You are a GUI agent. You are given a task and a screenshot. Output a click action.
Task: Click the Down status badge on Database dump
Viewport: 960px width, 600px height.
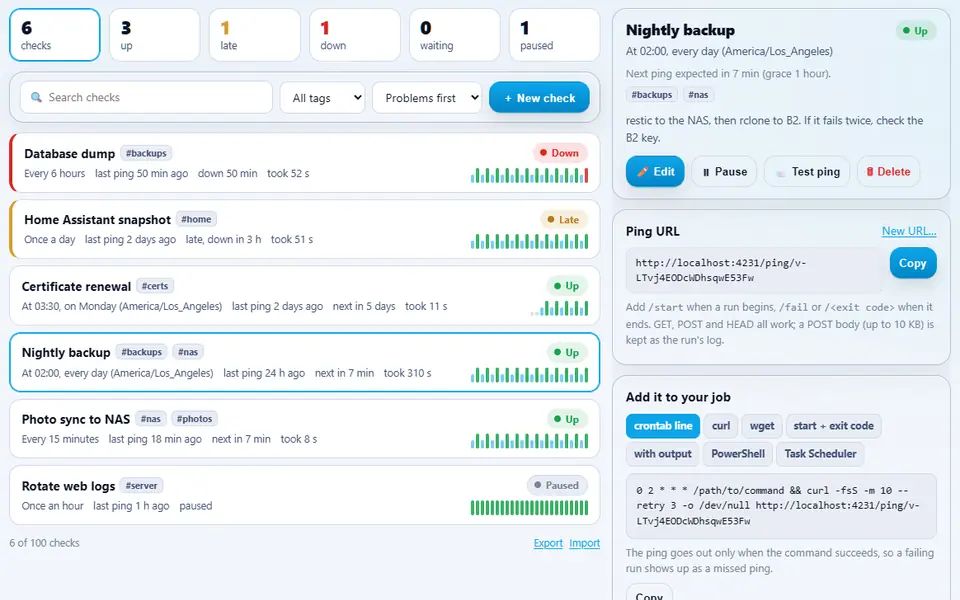click(x=560, y=153)
